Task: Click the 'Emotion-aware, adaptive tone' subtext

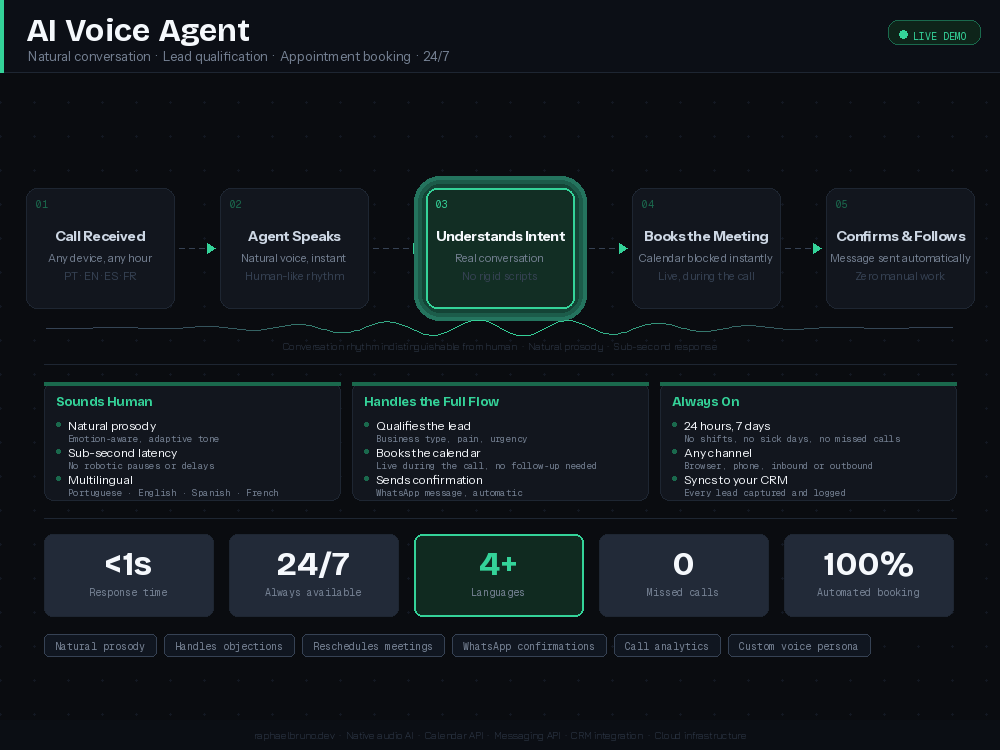Action: [x=143, y=439]
